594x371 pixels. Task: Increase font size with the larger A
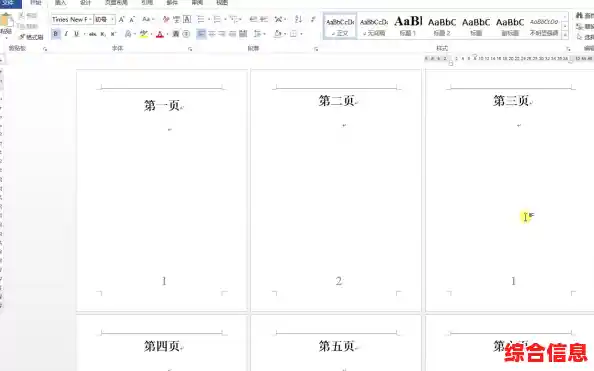(122, 19)
